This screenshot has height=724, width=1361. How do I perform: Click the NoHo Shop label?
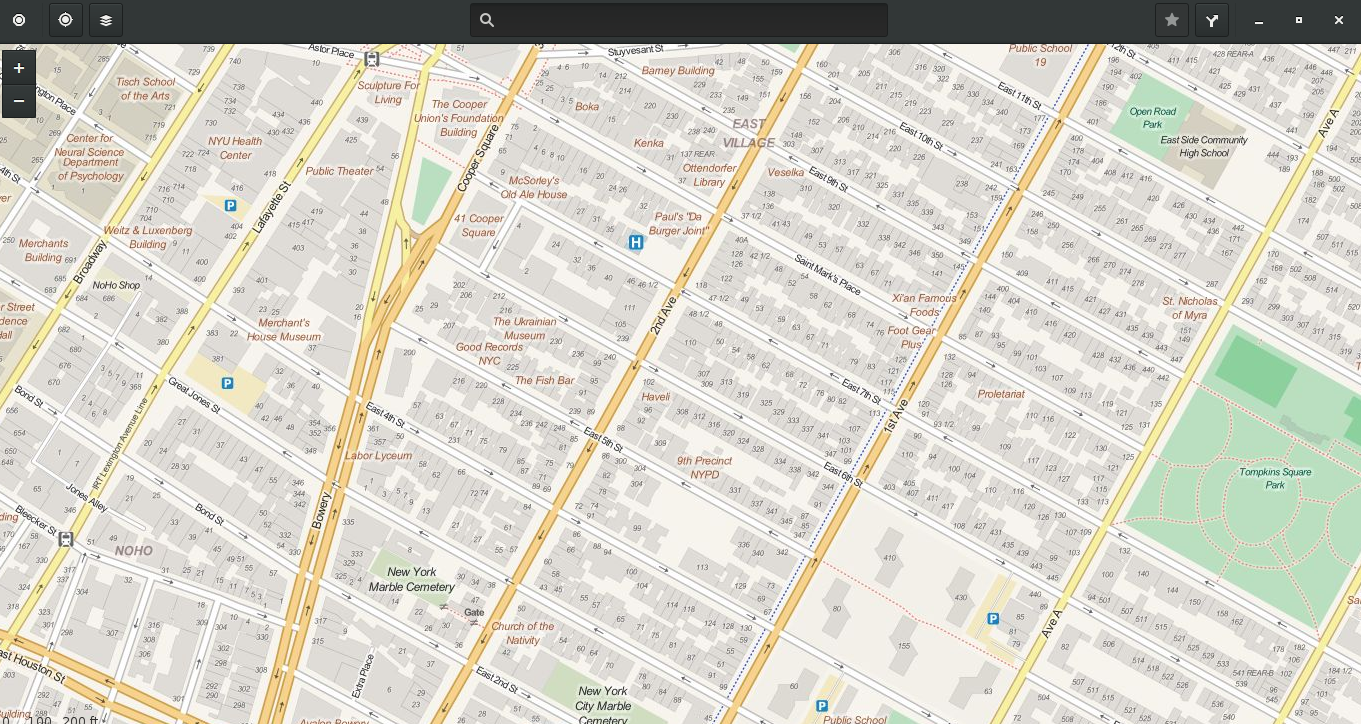pos(116,285)
